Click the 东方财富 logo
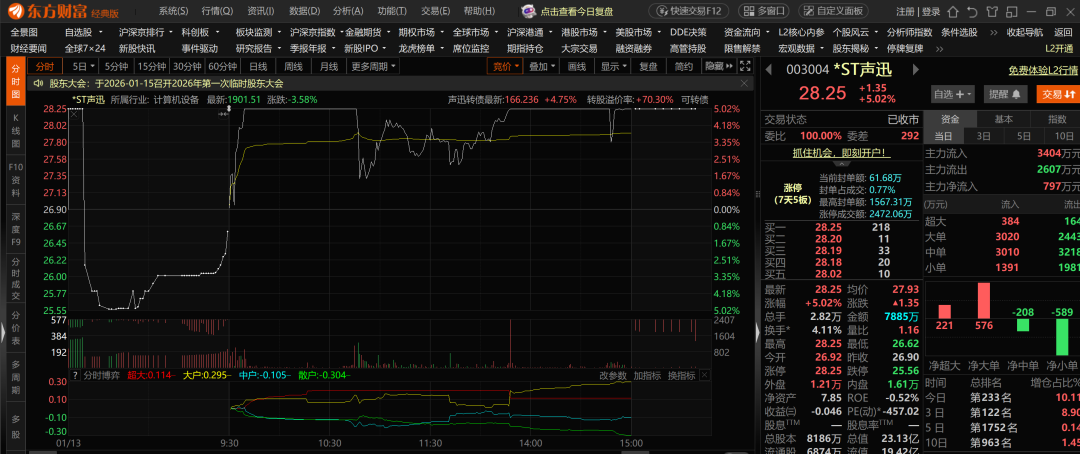Viewport: 1080px width, 454px height. point(62,11)
